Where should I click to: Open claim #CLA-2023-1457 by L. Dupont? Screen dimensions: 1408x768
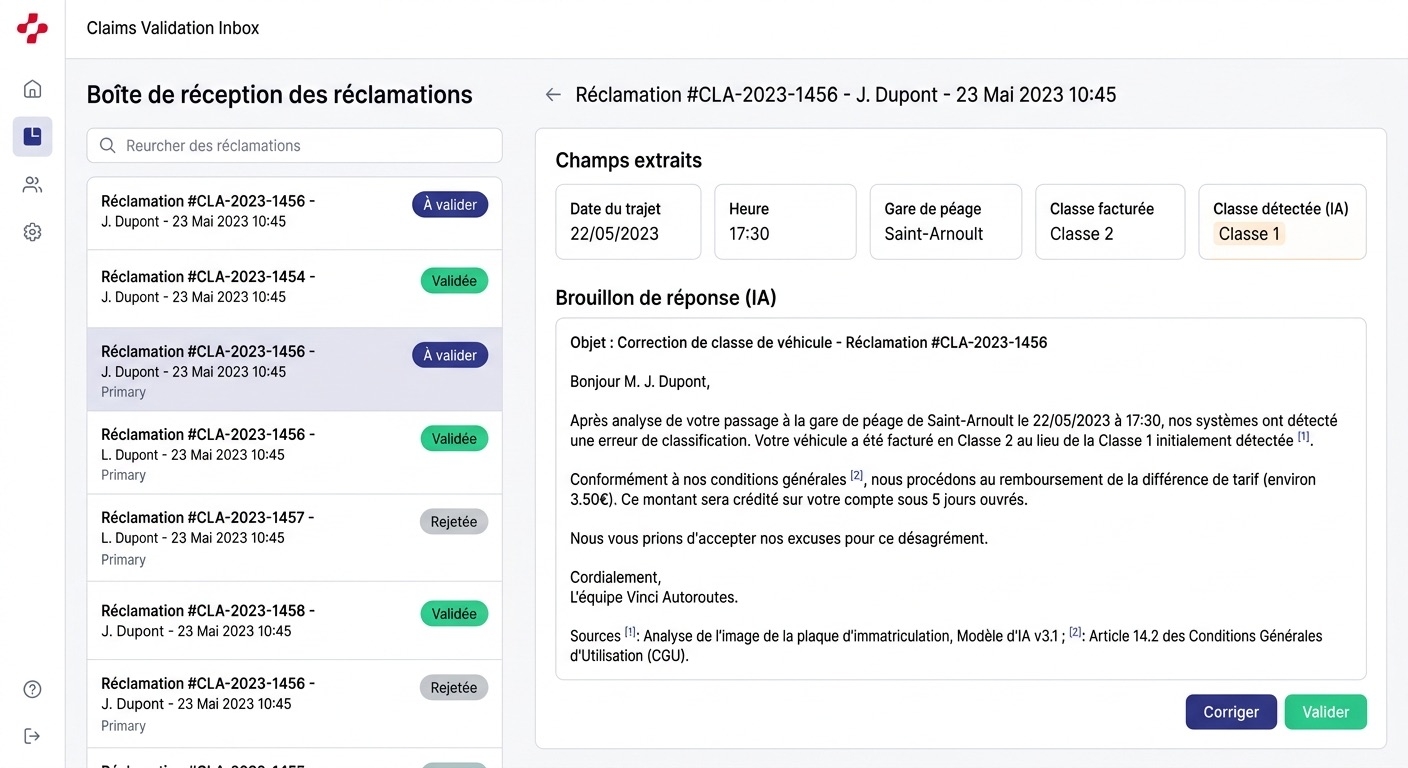coord(294,537)
